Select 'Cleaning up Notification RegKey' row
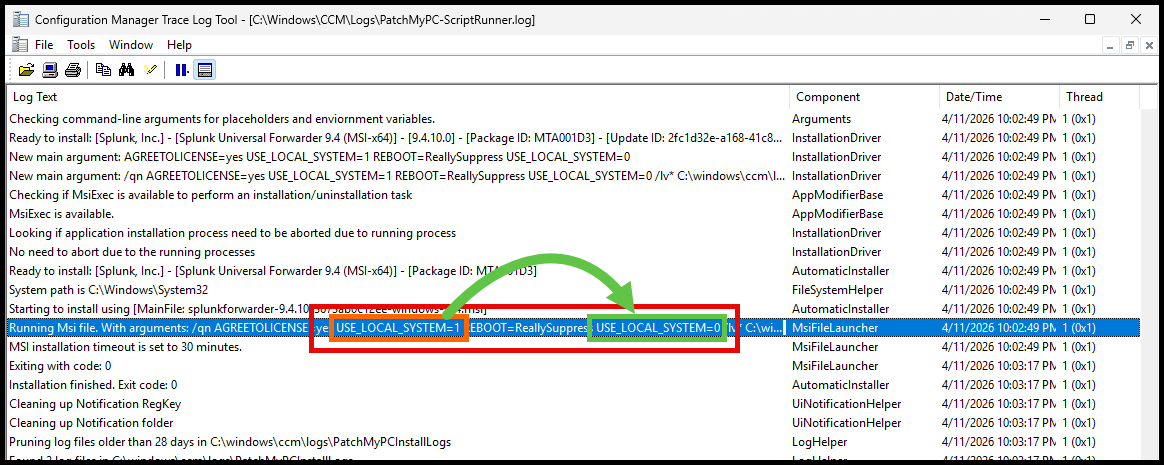 pyautogui.click(x=574, y=404)
